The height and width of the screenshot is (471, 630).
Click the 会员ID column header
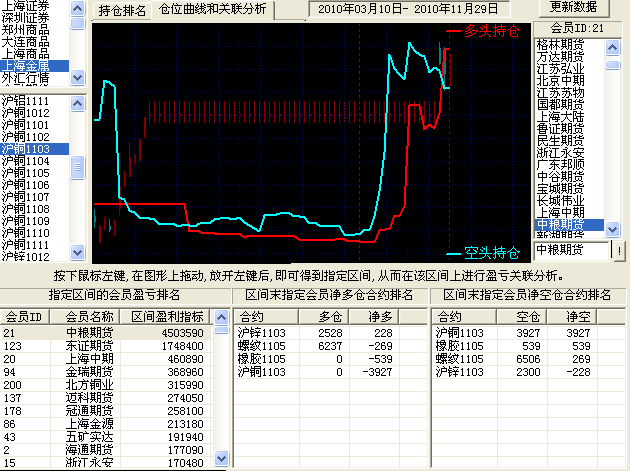[x=27, y=313]
